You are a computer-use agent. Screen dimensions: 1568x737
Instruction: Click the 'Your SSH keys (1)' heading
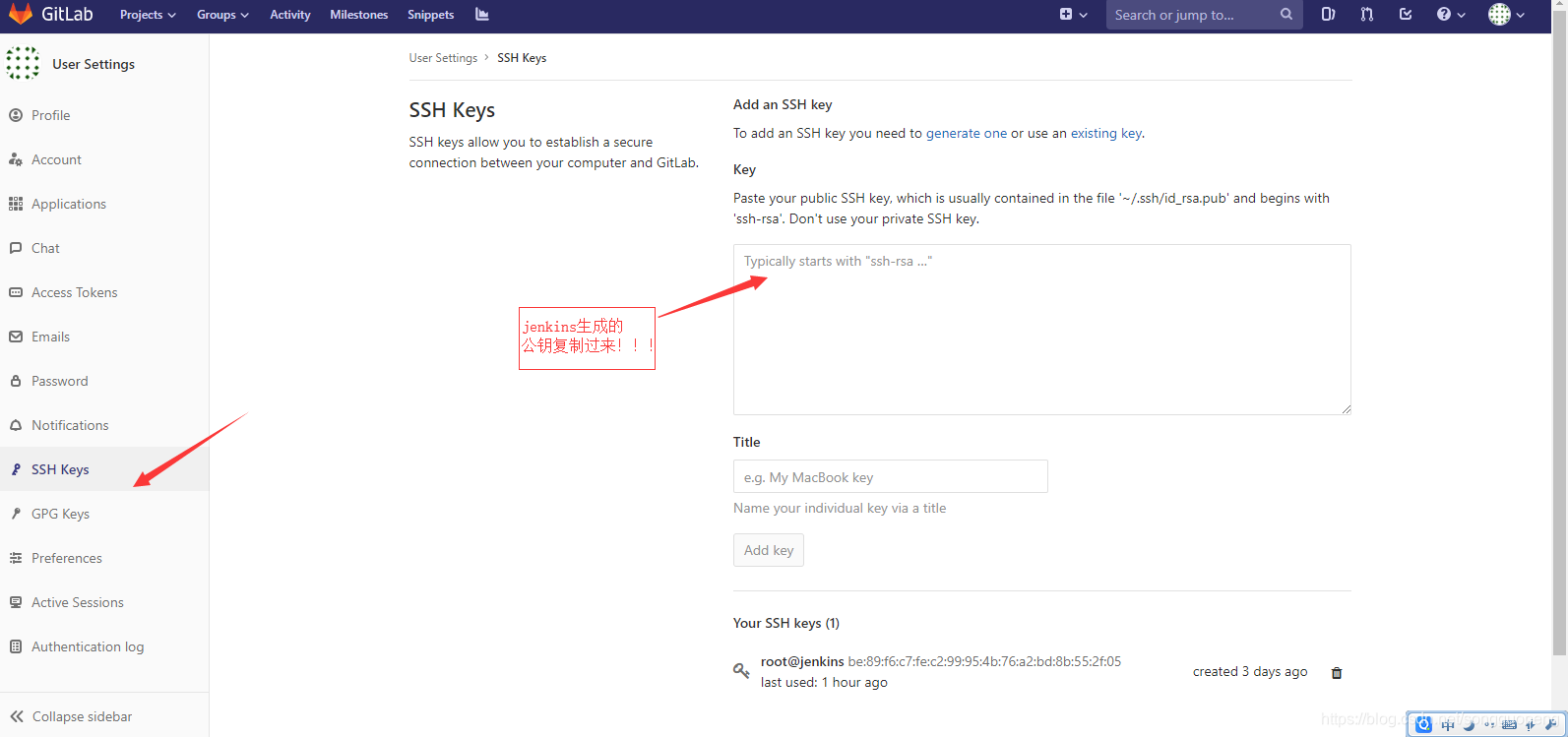(786, 623)
